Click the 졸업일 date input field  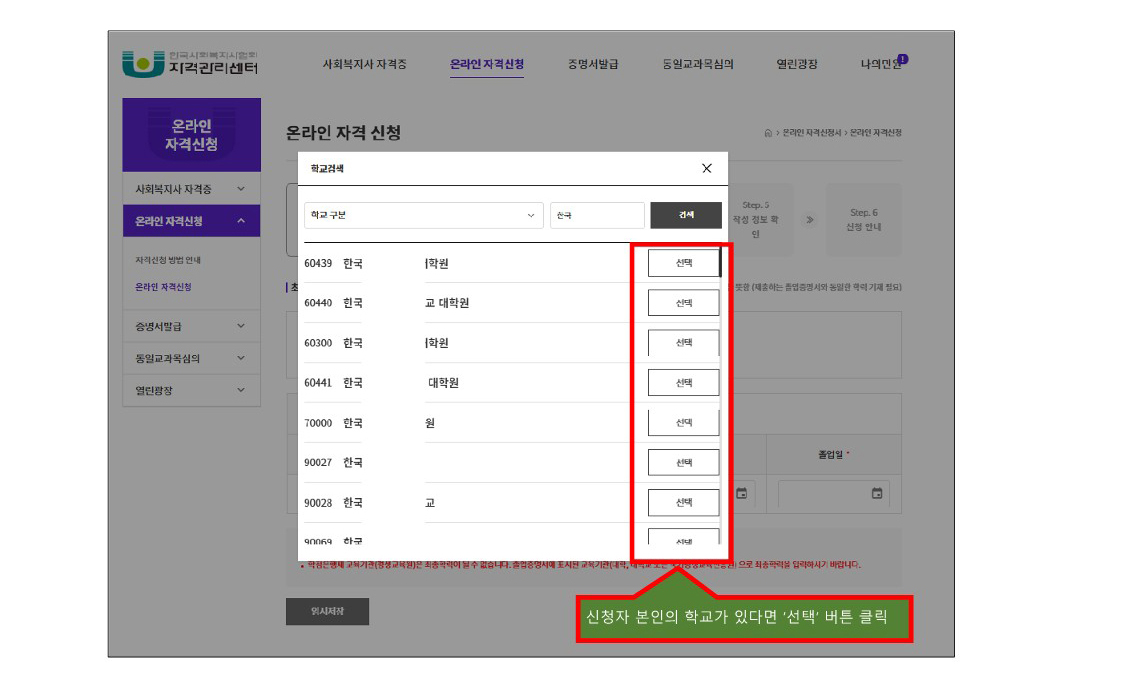coord(834,493)
